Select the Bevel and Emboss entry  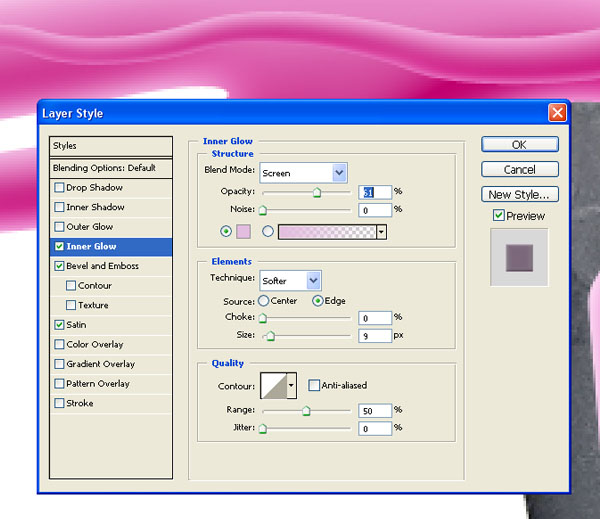click(x=111, y=266)
